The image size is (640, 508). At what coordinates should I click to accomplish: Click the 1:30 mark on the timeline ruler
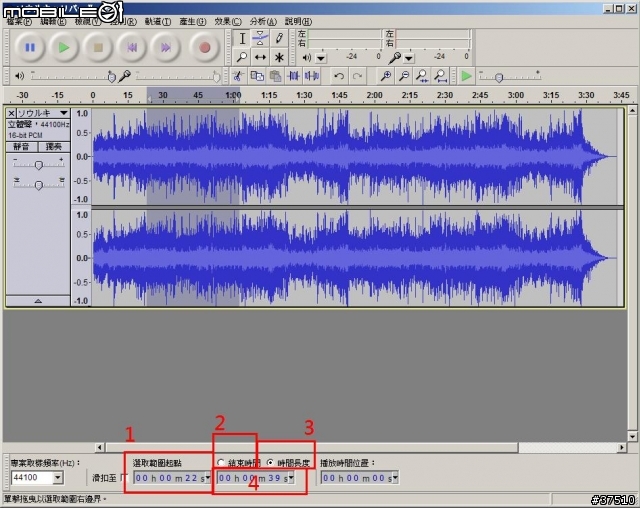[304, 95]
